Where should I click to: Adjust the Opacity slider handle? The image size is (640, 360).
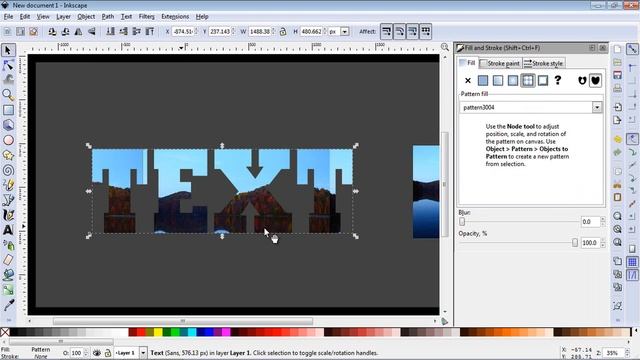click(575, 243)
